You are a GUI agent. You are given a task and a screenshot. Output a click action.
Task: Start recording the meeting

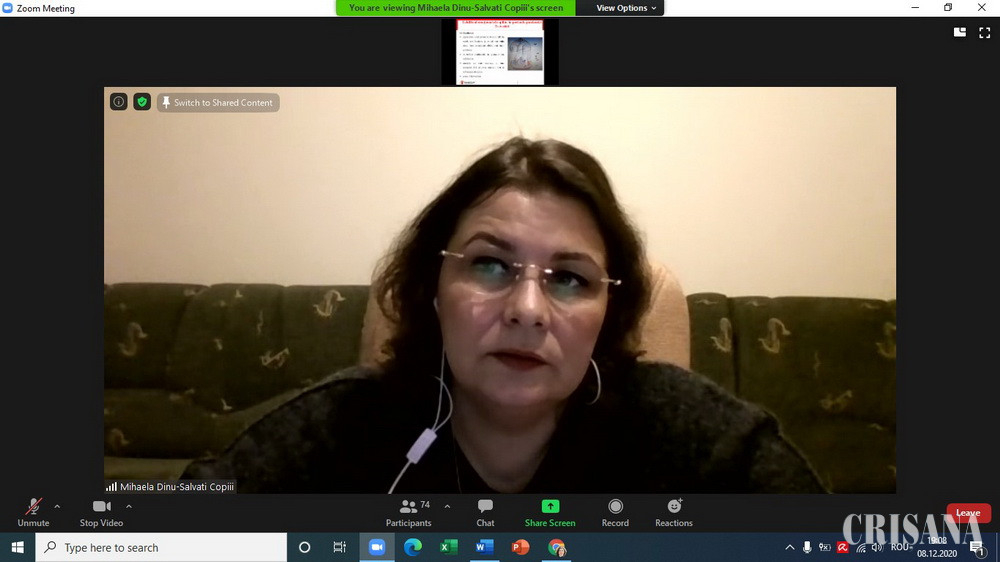615,511
